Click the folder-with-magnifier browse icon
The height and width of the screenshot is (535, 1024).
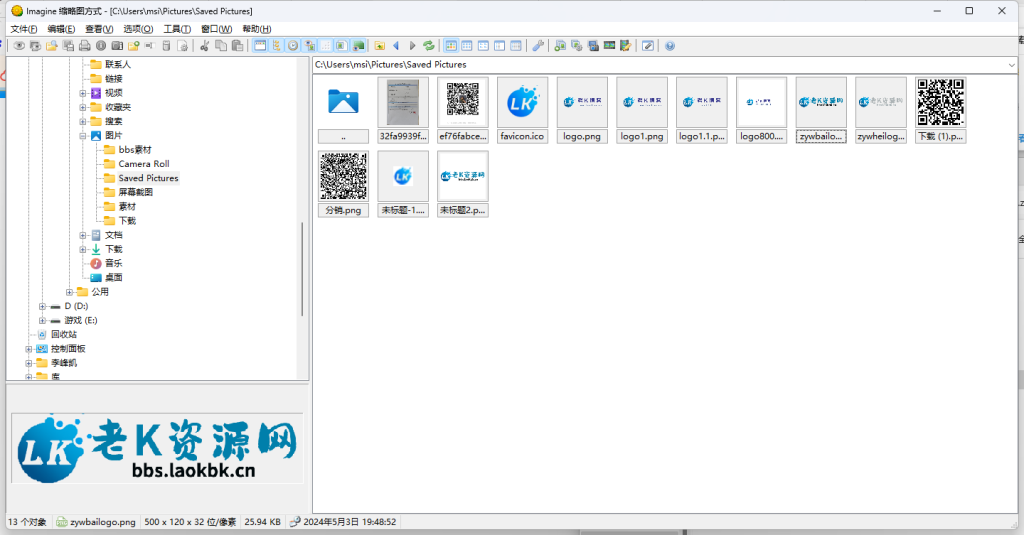pyautogui.click(x=52, y=46)
